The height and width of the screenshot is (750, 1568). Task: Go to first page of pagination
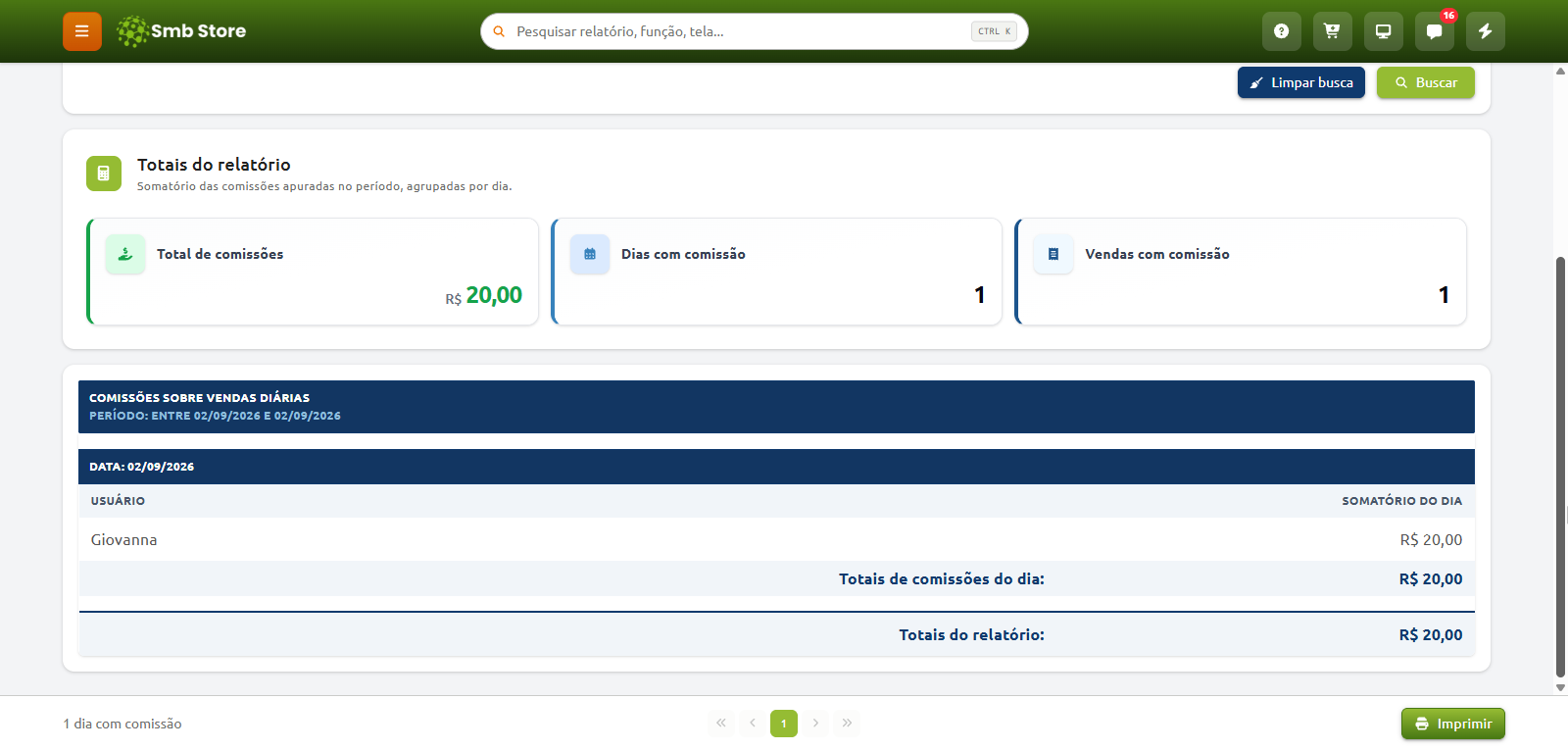click(721, 724)
